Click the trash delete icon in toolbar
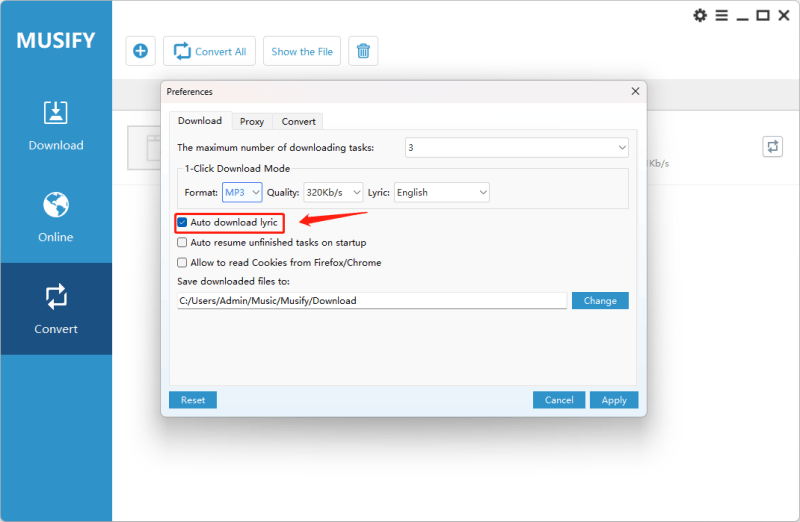The image size is (800, 522). point(363,51)
